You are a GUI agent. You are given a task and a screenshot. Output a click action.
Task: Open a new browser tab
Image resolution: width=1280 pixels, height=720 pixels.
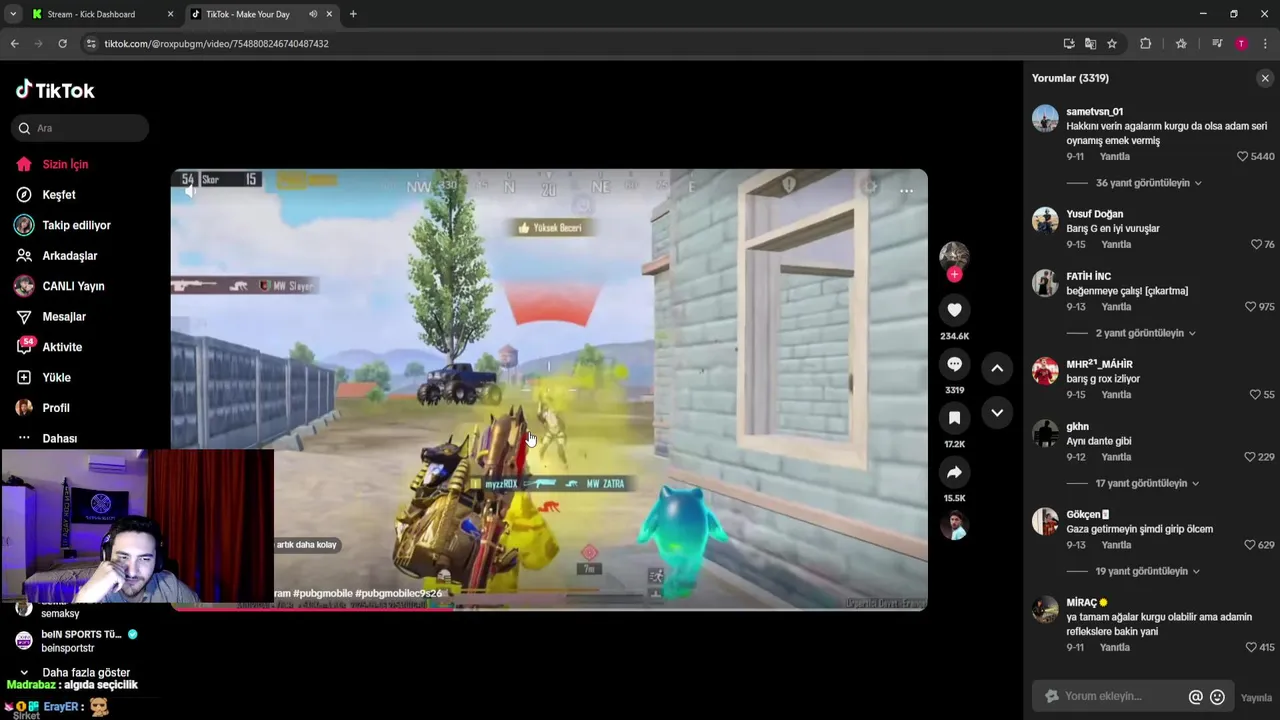(x=353, y=14)
